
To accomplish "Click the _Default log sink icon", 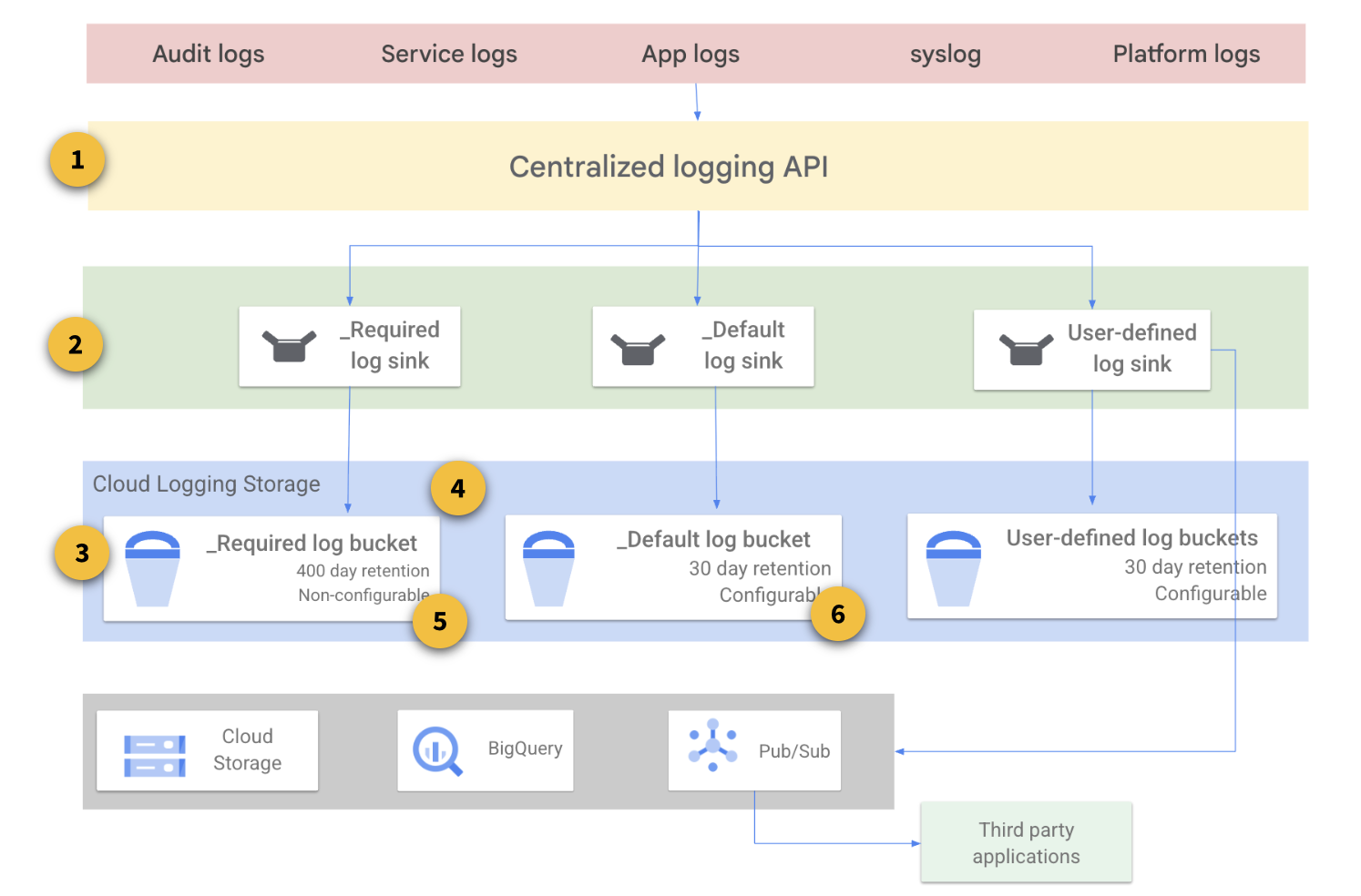I will tap(638, 349).
